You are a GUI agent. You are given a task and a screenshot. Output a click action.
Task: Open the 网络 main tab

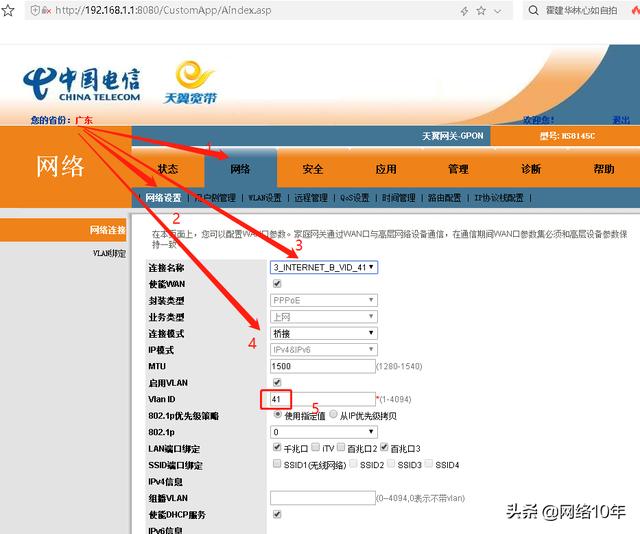pyautogui.click(x=240, y=169)
